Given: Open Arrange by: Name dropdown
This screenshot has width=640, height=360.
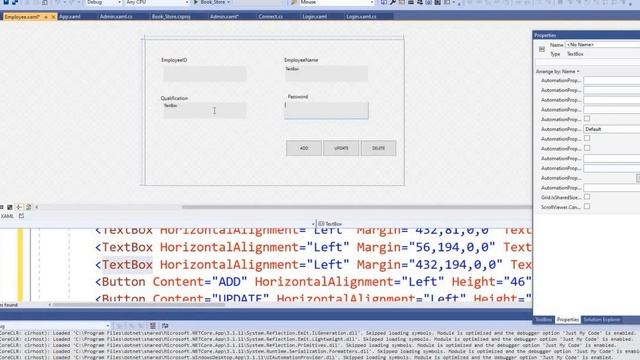Looking at the screenshot, I should tap(558, 71).
